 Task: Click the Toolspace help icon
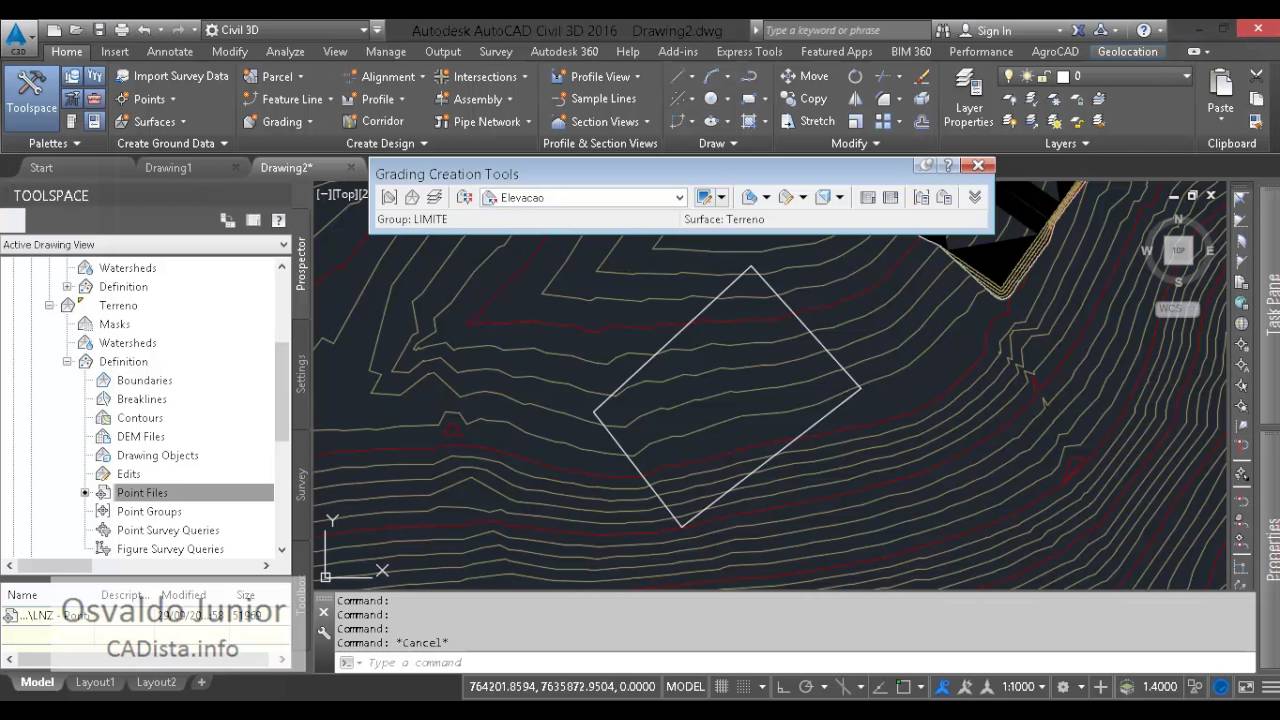(278, 220)
